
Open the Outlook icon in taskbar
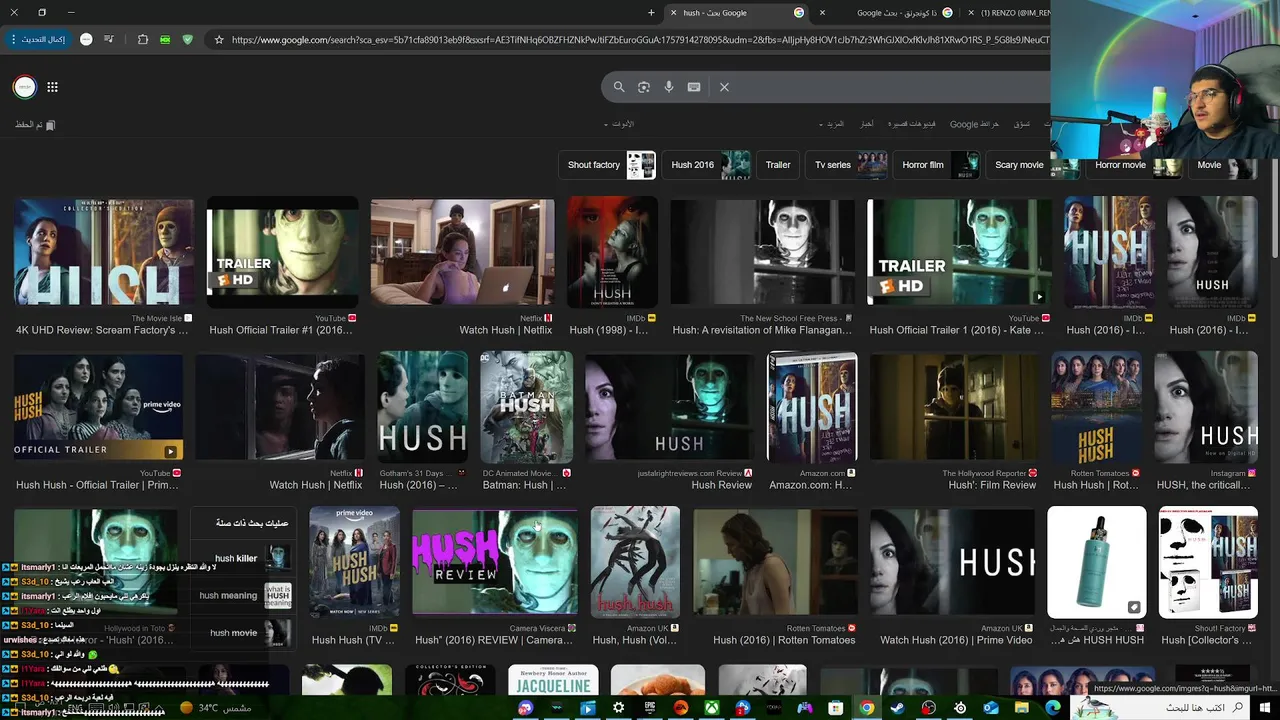tap(991, 708)
